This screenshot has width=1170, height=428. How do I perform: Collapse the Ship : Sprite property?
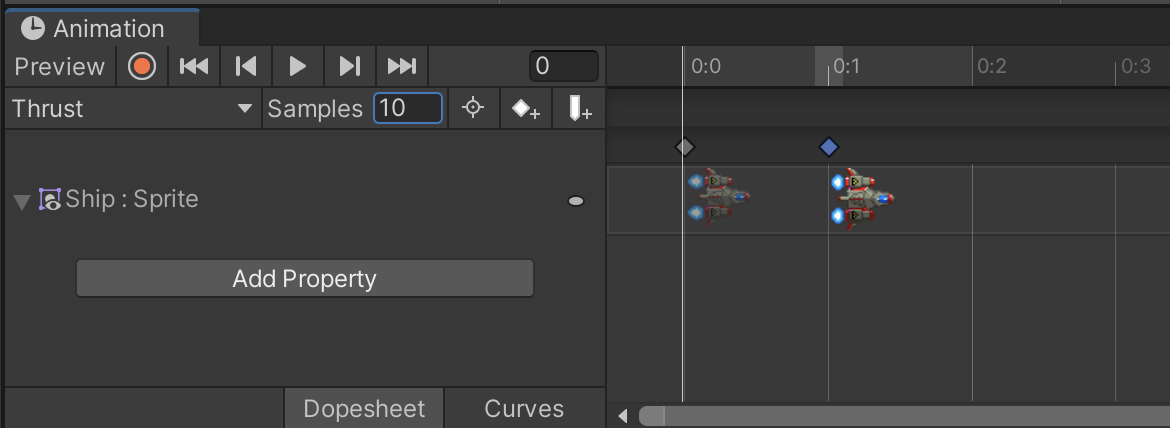(22, 201)
